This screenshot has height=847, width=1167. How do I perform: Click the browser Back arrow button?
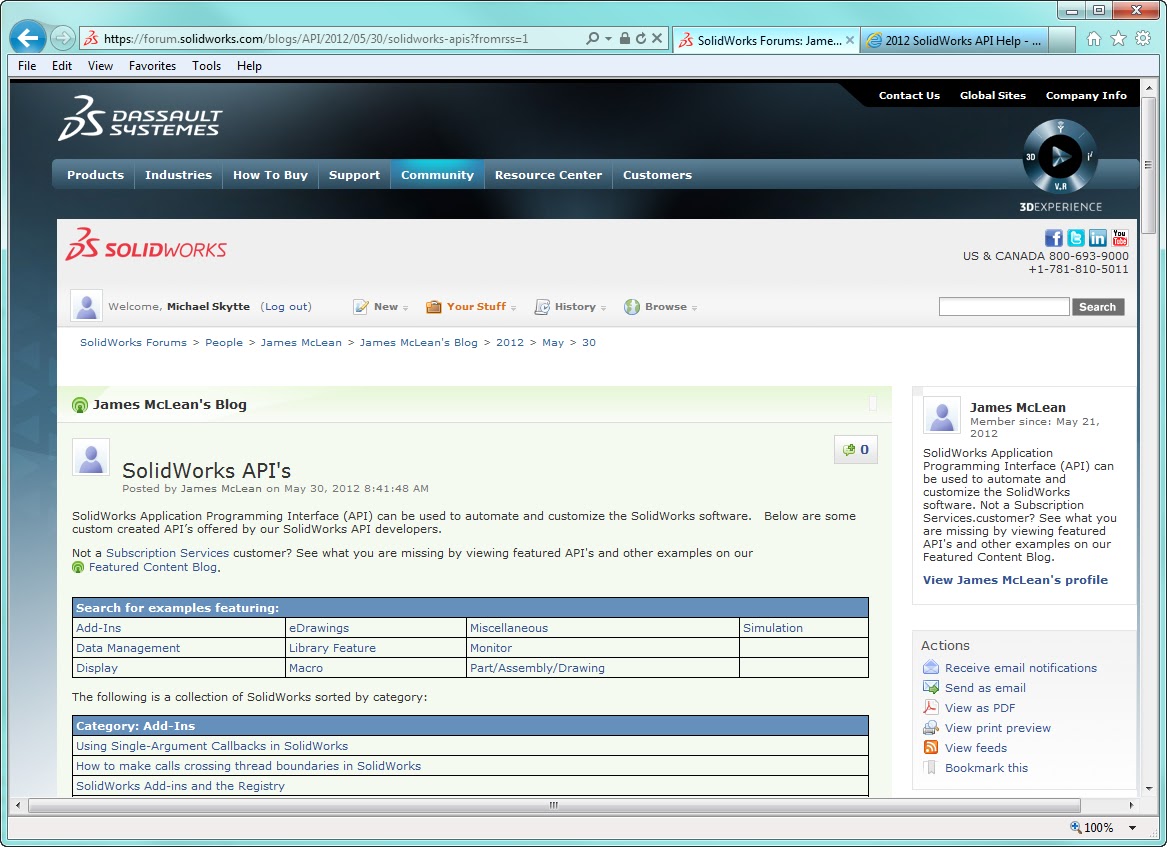pos(28,37)
